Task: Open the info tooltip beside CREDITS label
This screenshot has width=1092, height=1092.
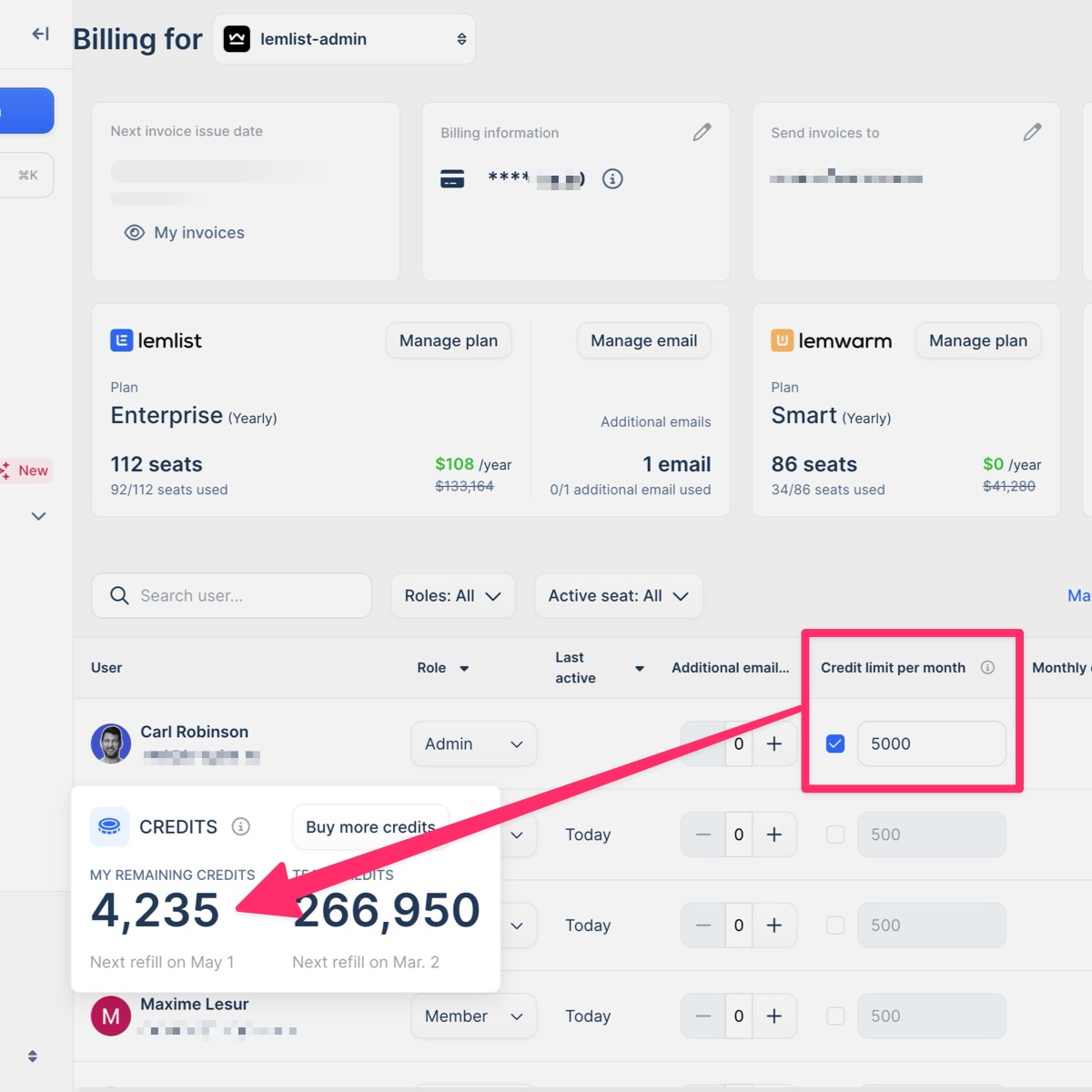Action: tap(240, 826)
